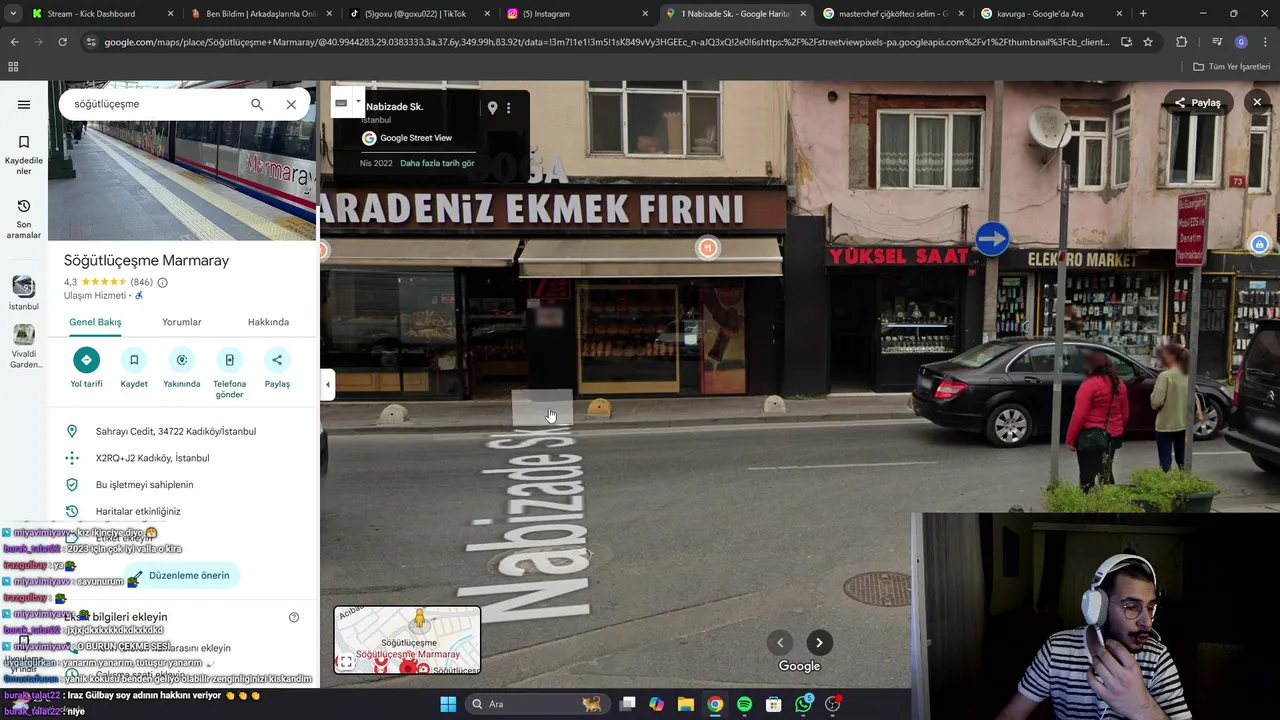Screen dimensions: 1280x720
Task: Open keyboard shortcuts dropdown in Street View
Action: [x=347, y=103]
